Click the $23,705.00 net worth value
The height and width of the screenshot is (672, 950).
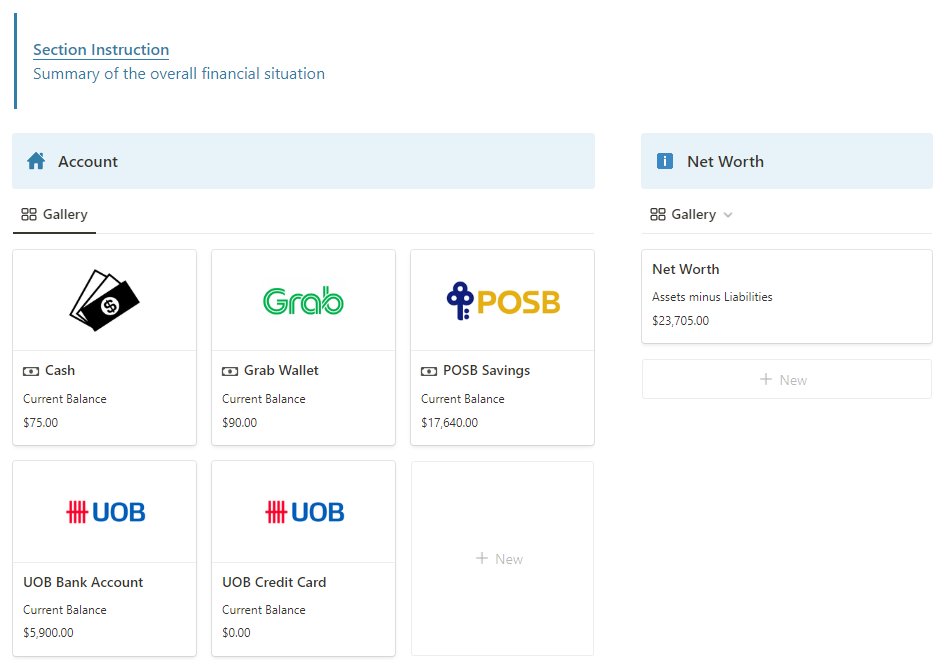point(680,321)
